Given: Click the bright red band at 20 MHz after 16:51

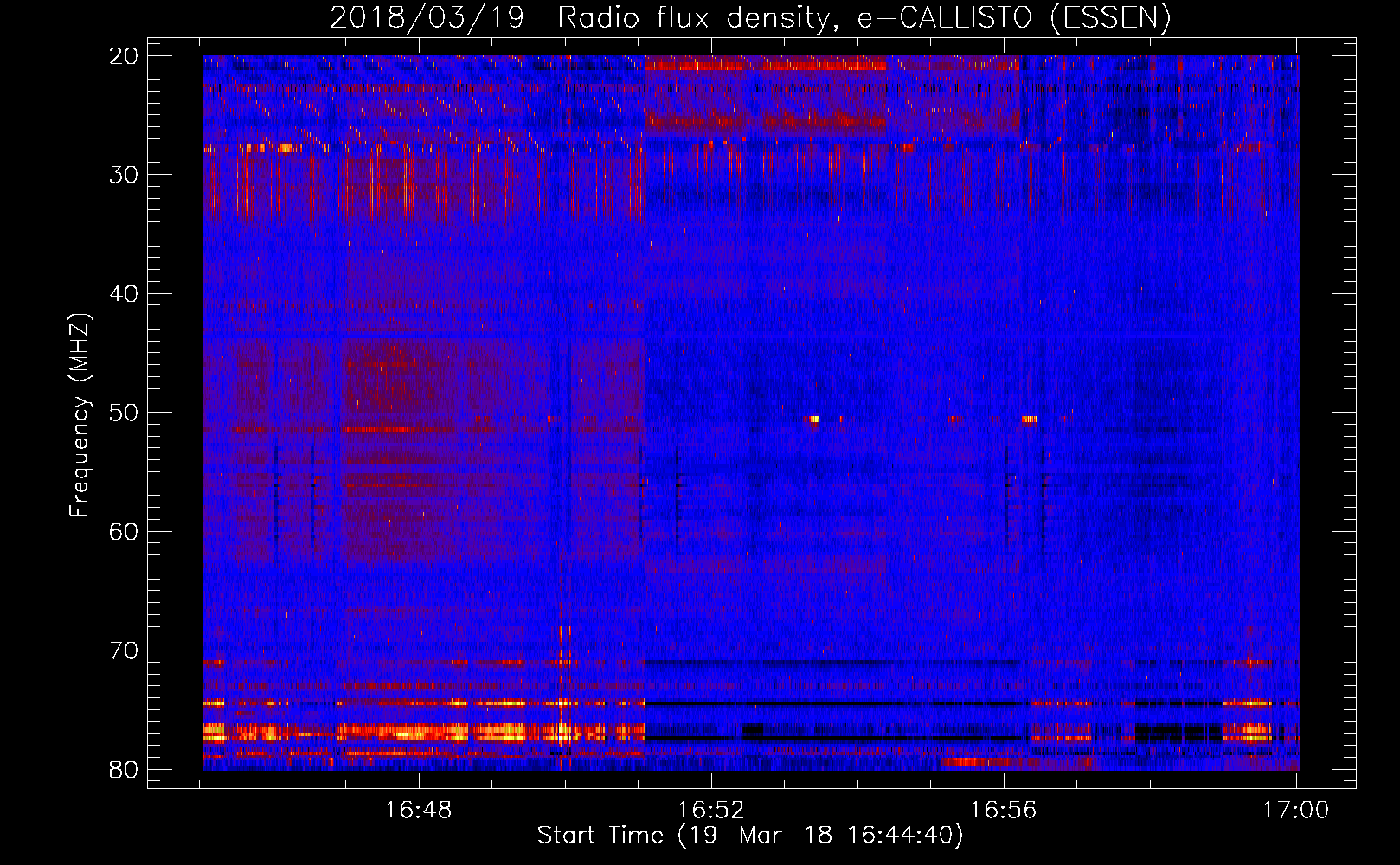Looking at the screenshot, I should point(766,64).
